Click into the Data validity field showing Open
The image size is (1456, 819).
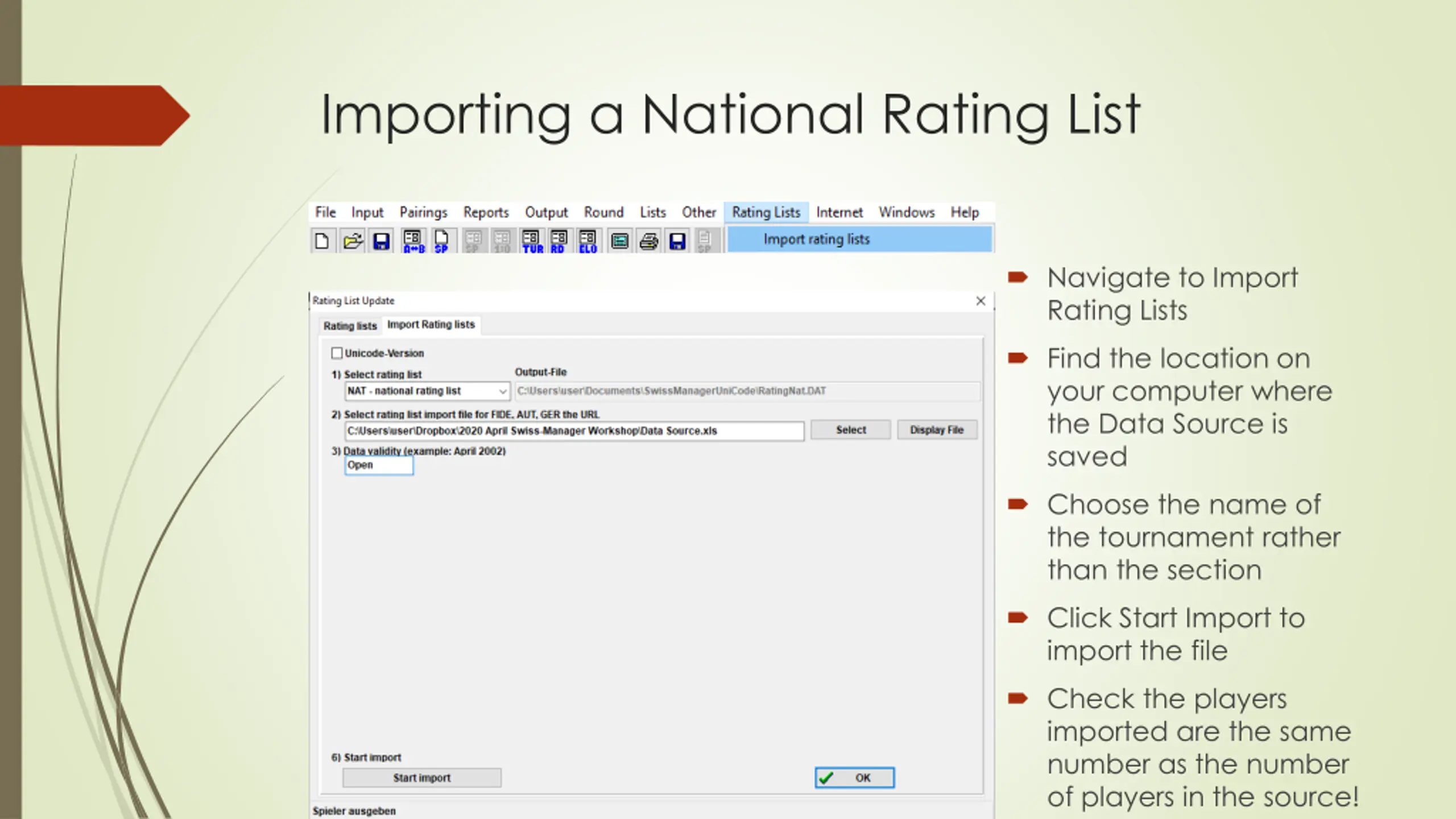point(379,465)
